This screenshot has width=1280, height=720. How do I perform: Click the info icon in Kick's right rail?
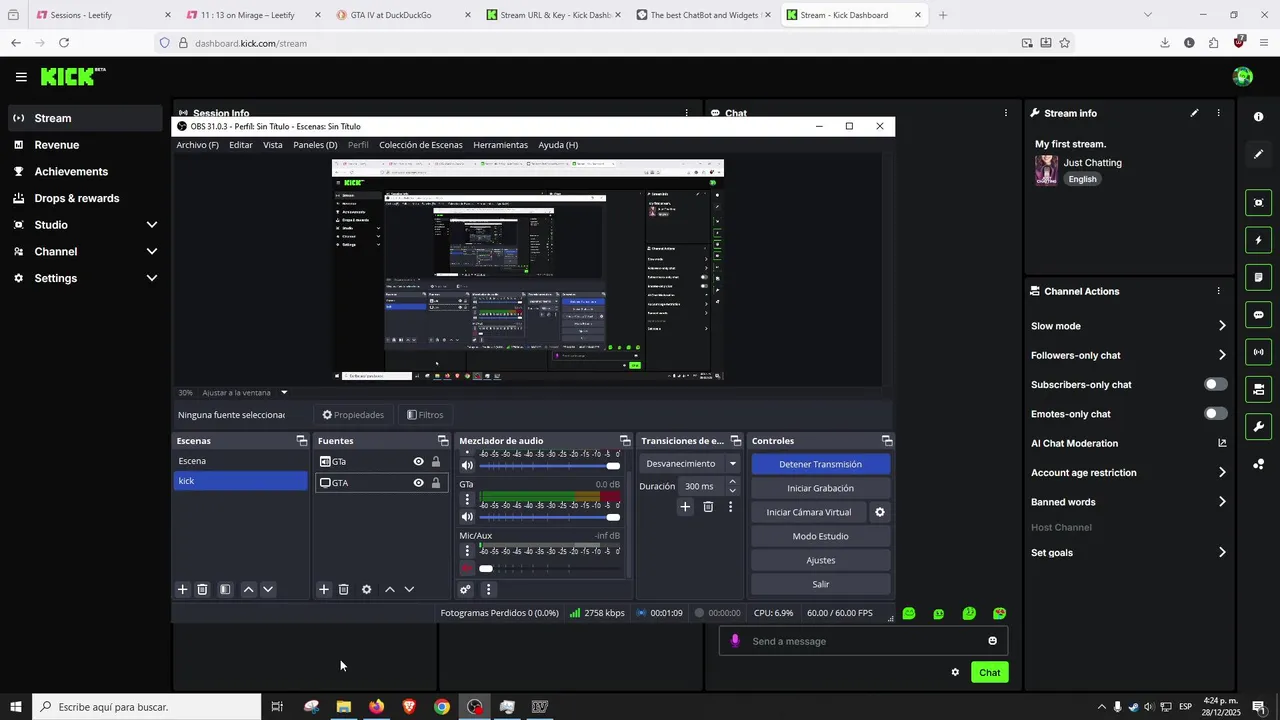coord(1258,117)
